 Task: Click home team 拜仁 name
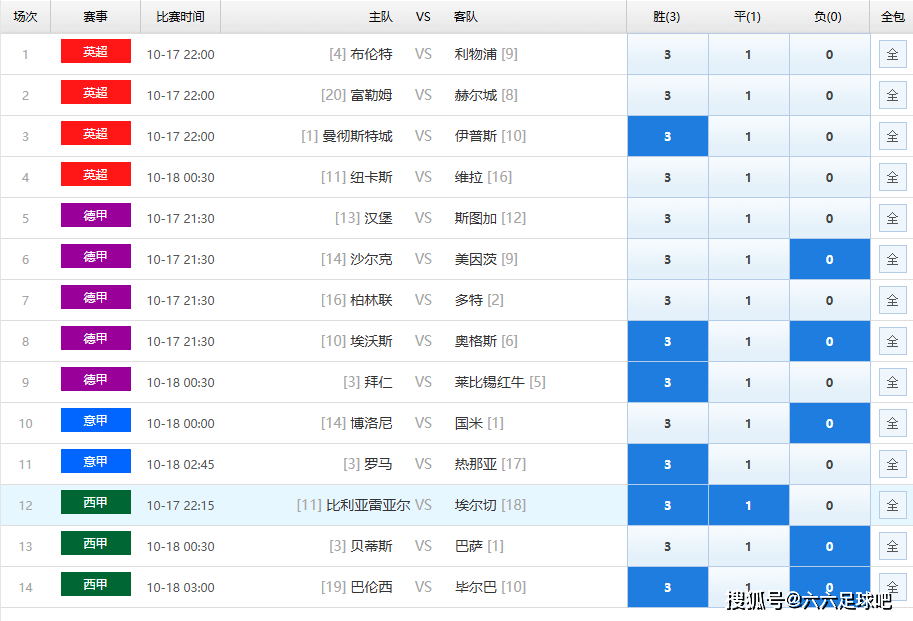point(378,382)
